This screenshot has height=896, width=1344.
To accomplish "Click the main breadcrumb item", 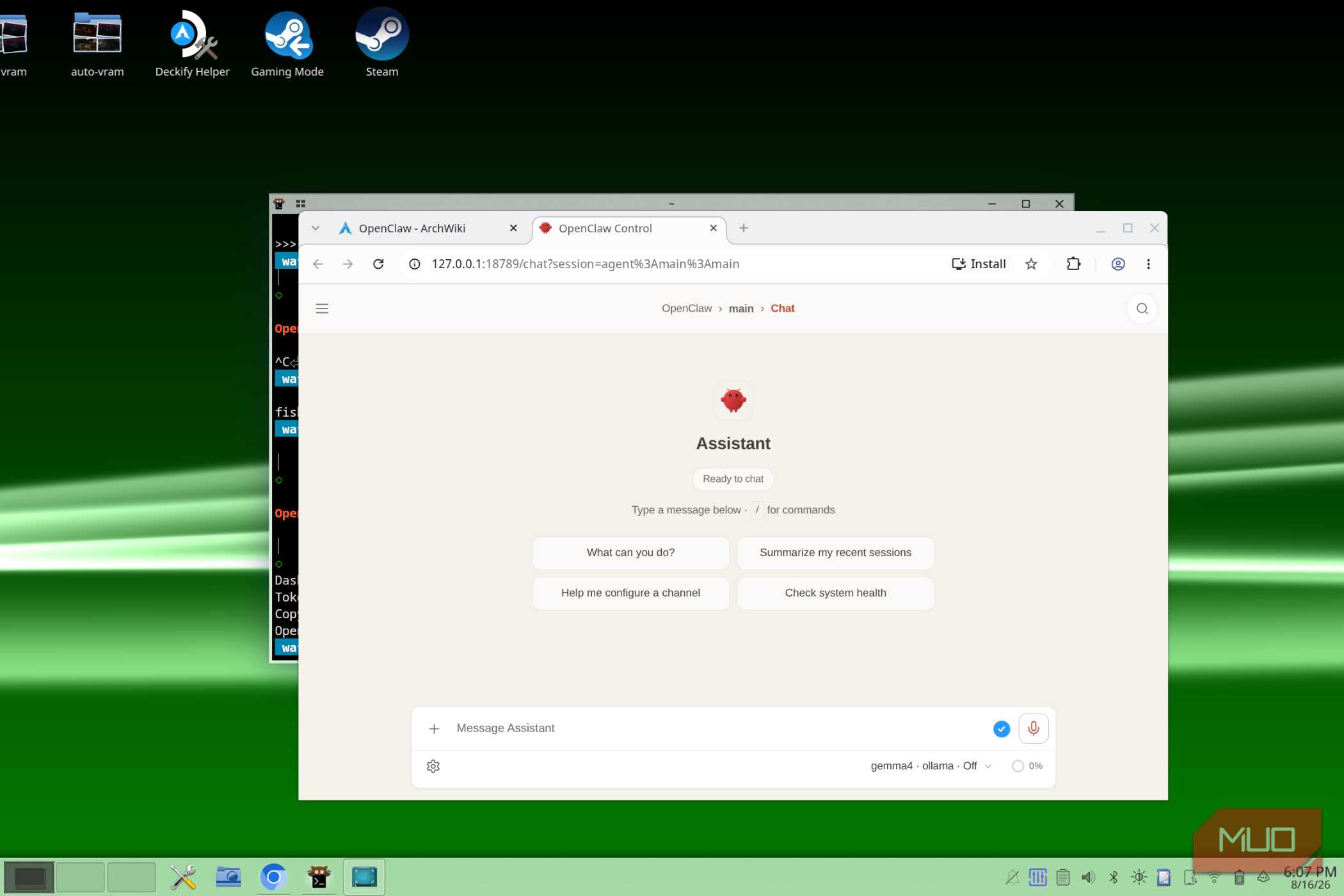I will point(741,308).
